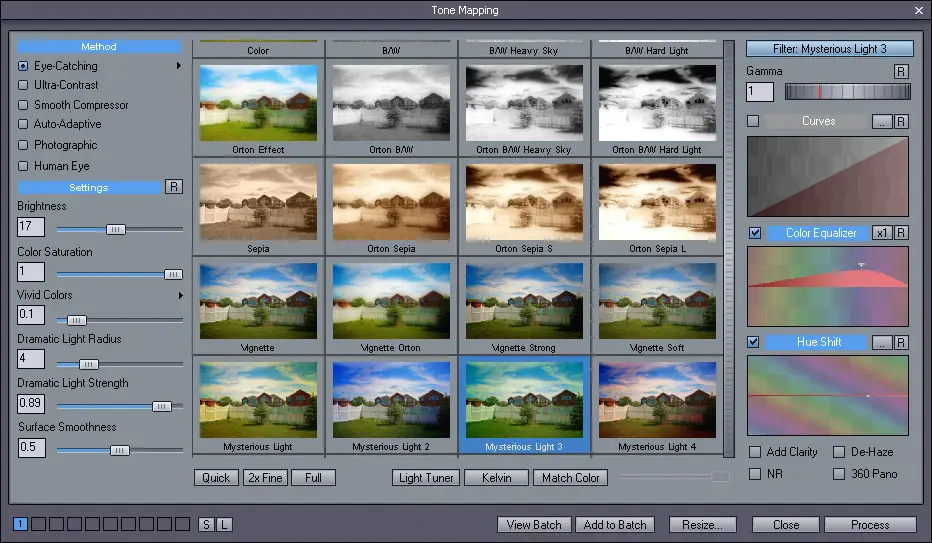932x543 pixels.
Task: Click the Gamma value field
Action: point(760,92)
